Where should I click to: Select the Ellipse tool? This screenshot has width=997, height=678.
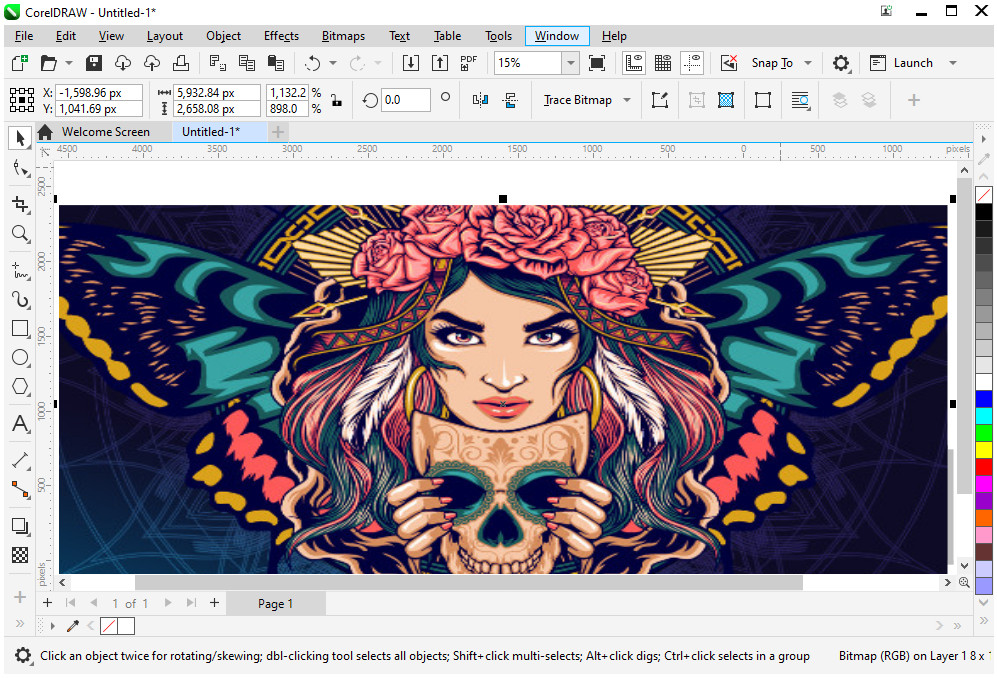click(x=20, y=357)
